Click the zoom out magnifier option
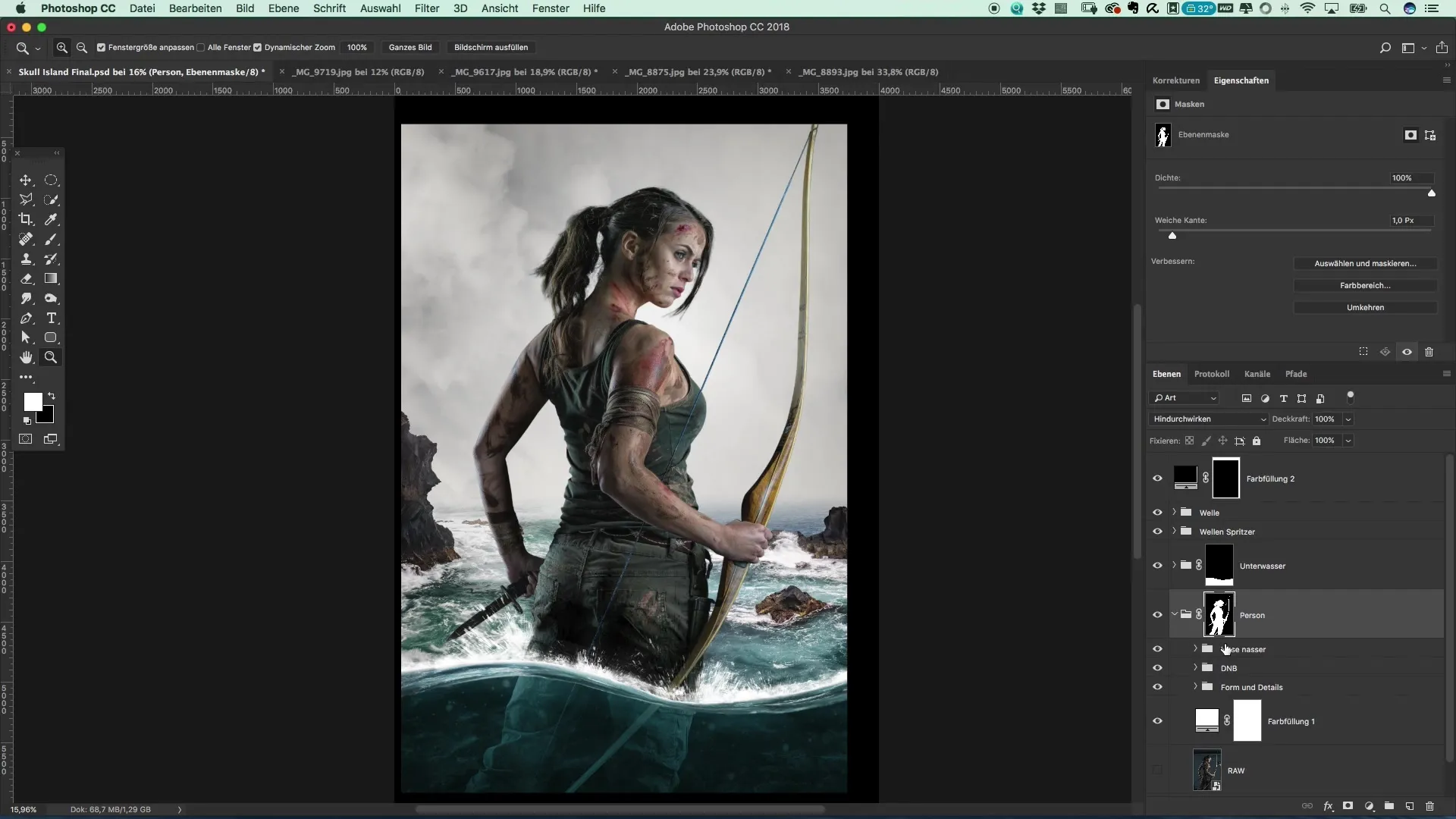Viewport: 1456px width, 819px height. (82, 47)
